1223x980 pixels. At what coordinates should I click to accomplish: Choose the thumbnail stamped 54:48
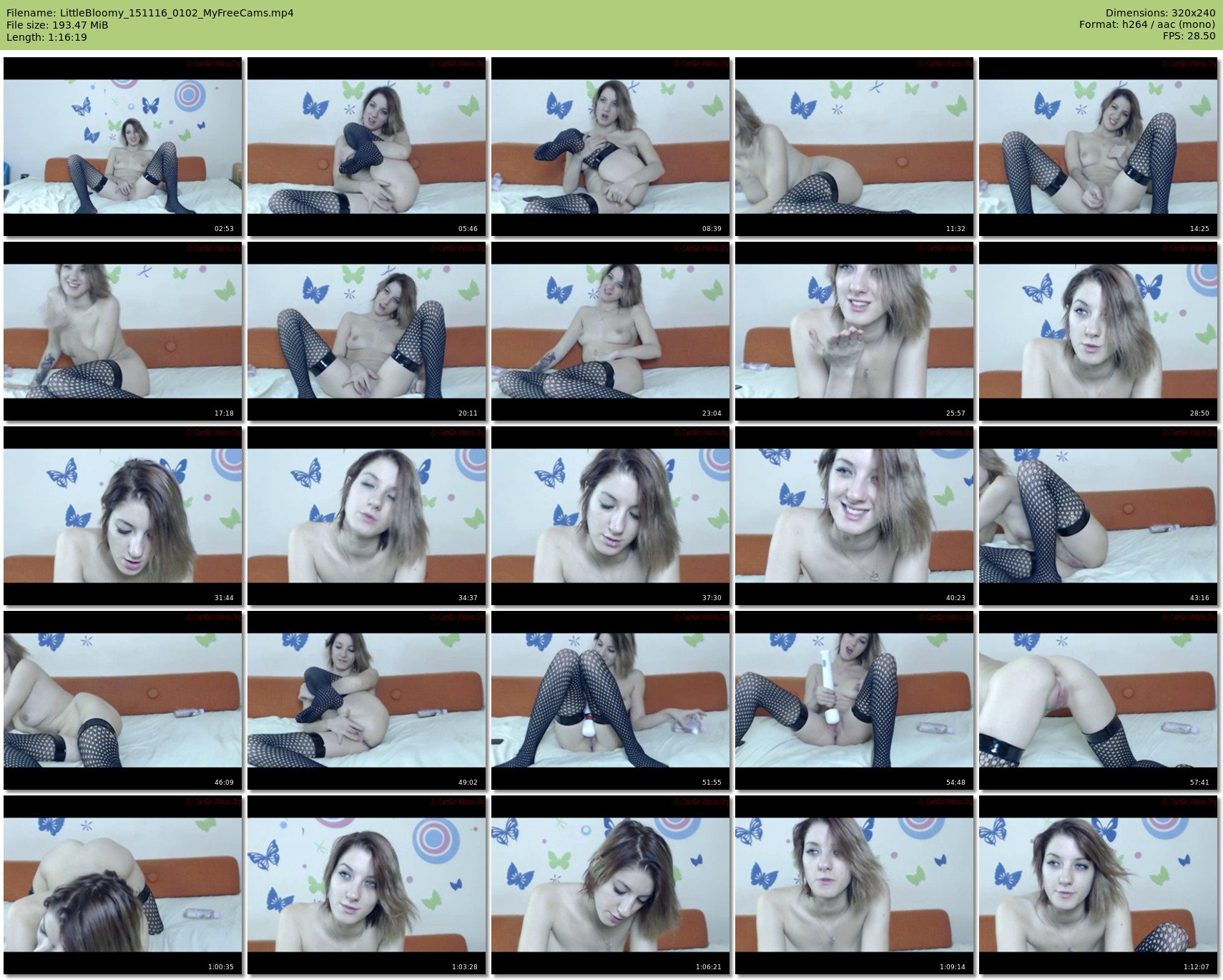pos(855,700)
